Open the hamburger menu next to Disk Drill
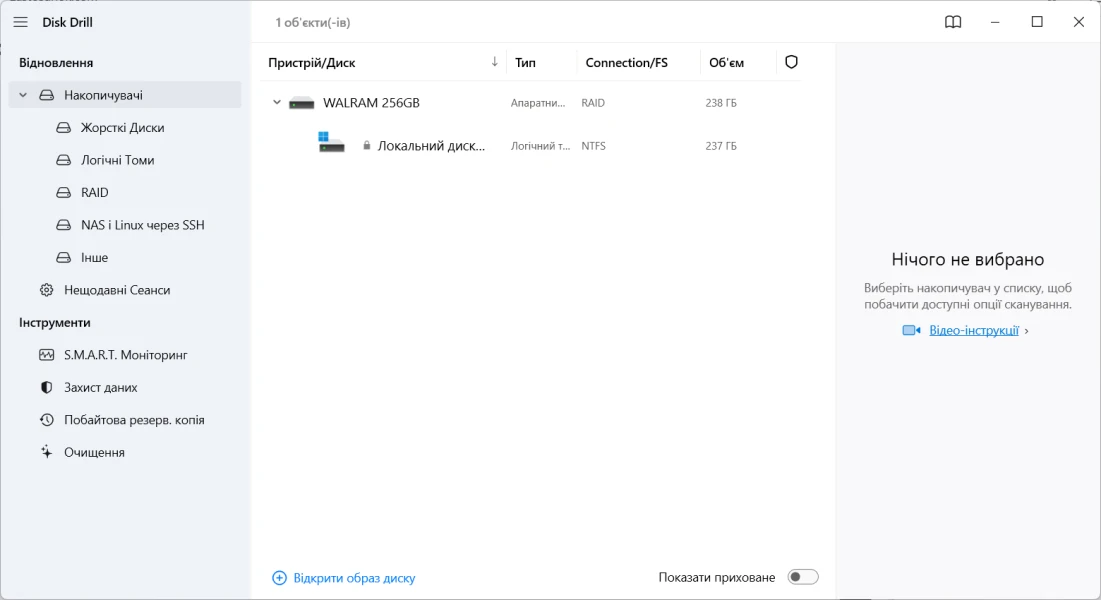The height and width of the screenshot is (600, 1101). tap(20, 22)
